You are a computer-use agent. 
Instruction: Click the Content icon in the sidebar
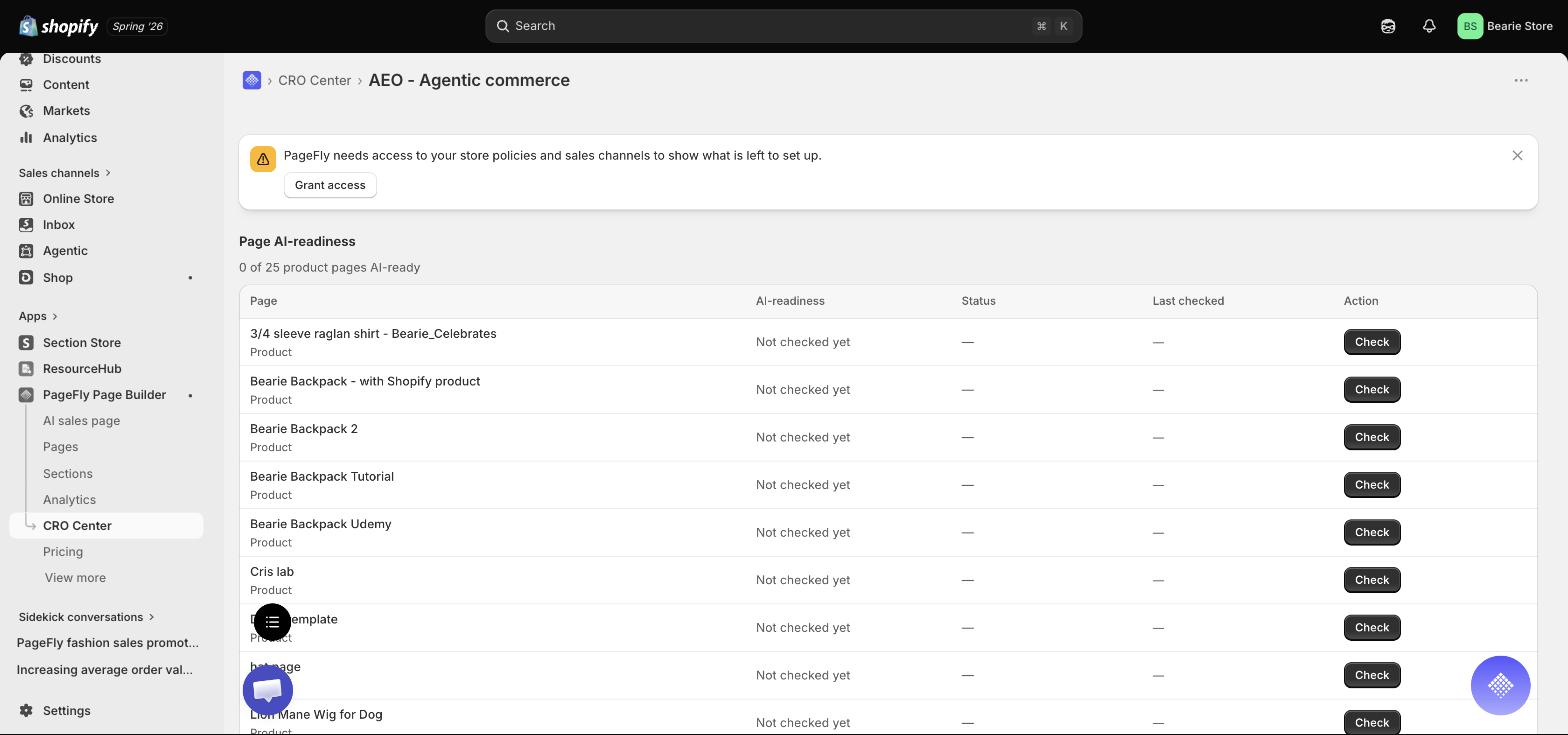coord(27,85)
